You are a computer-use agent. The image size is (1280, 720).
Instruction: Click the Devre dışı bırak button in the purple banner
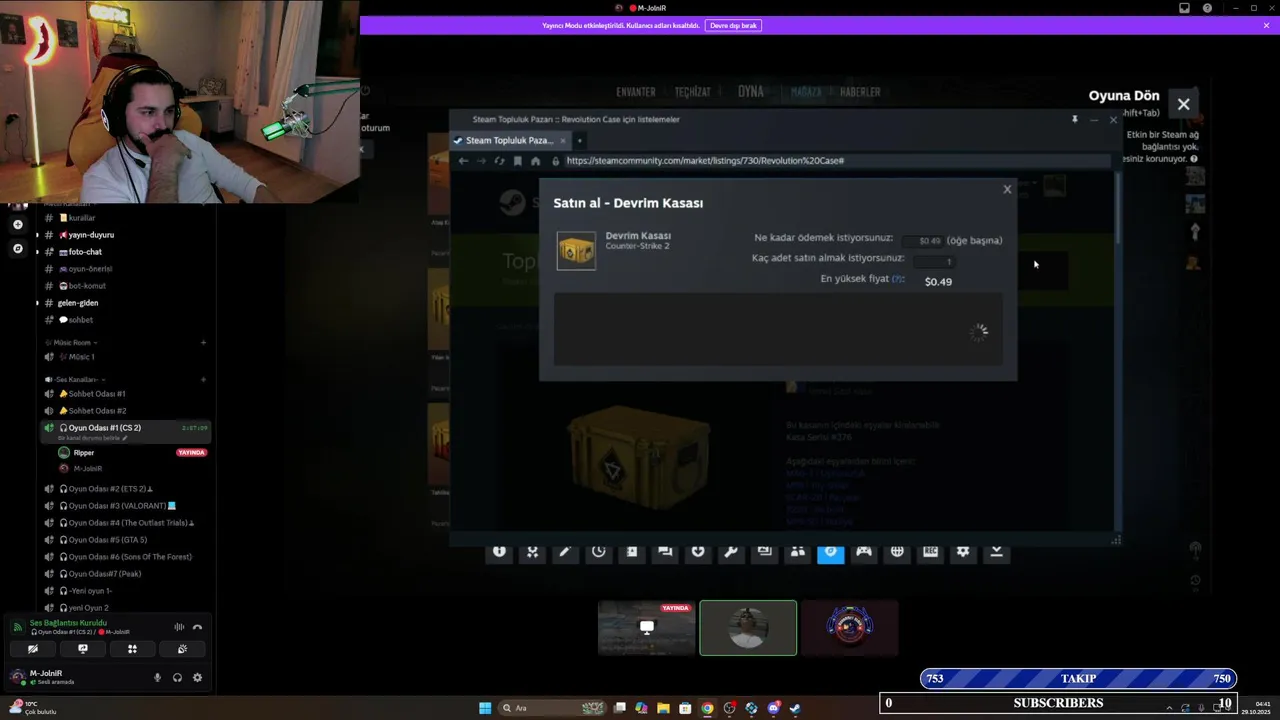(733, 25)
